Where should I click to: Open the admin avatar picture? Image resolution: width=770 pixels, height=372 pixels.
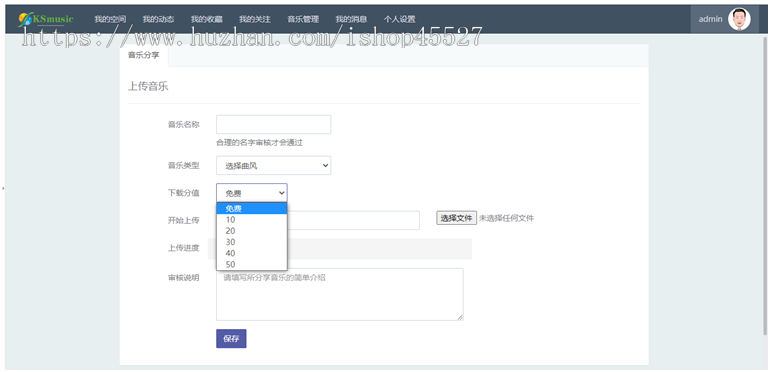[739, 19]
